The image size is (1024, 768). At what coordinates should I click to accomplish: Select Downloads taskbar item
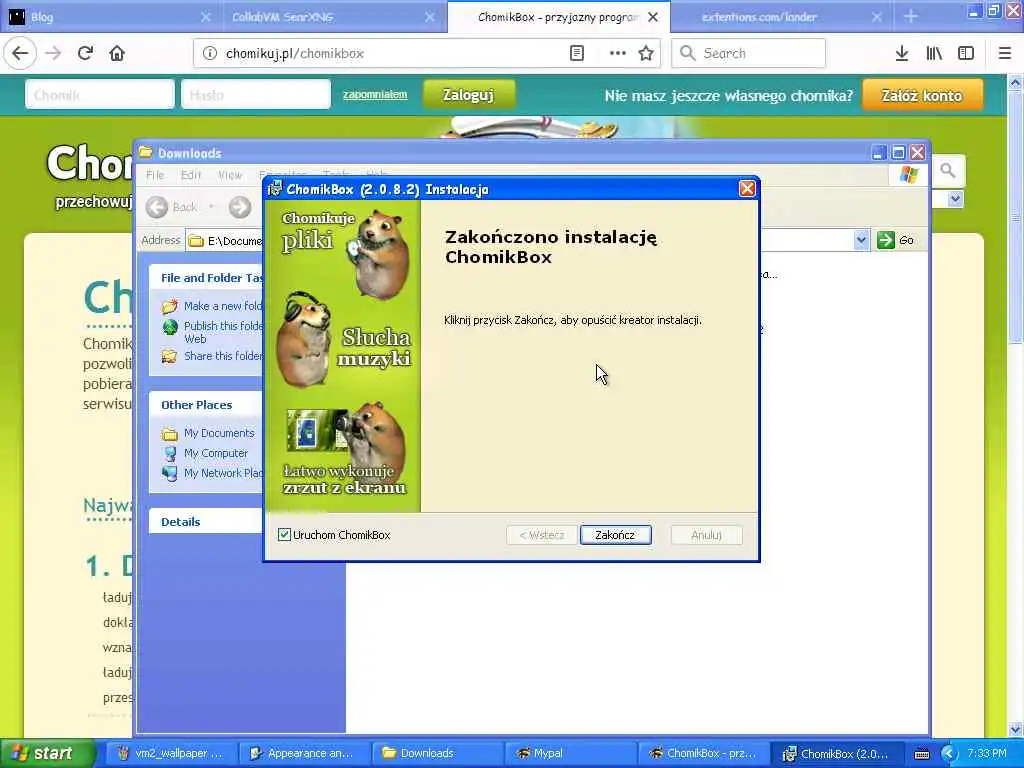click(436, 754)
